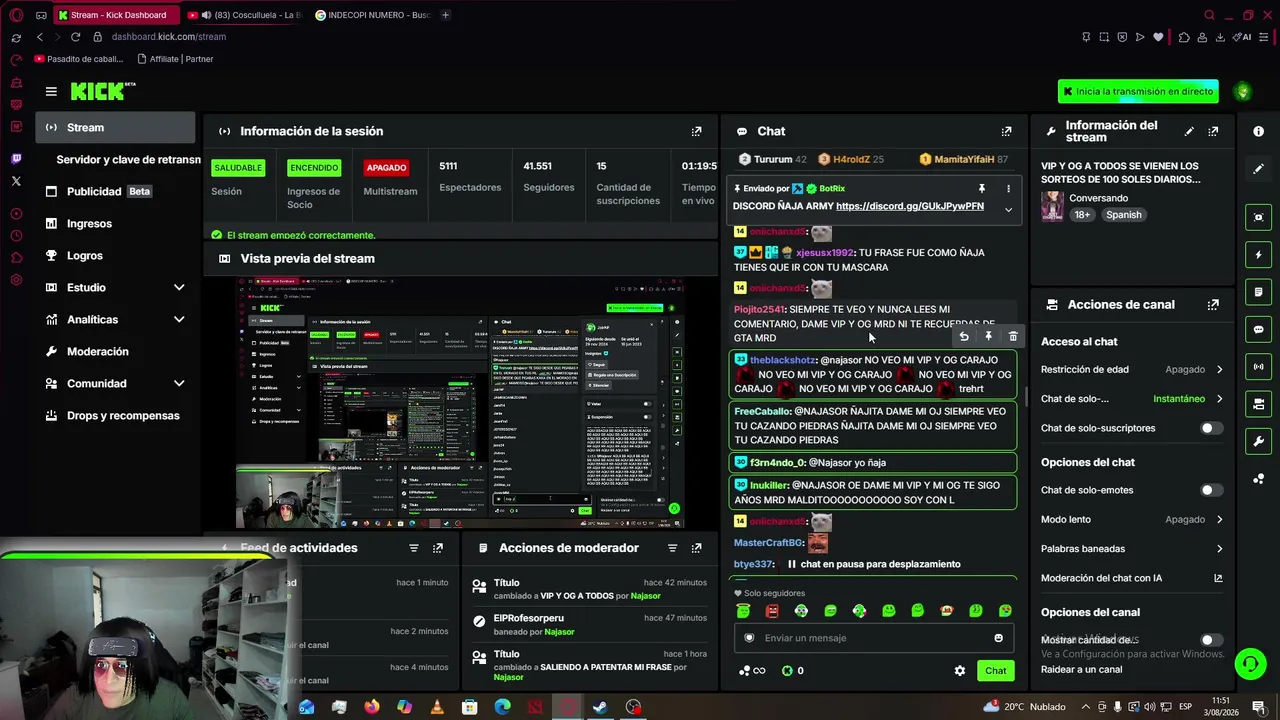The width and height of the screenshot is (1280, 720).
Task: Delete the Piojito2541 chat message
Action: [x=1012, y=337]
